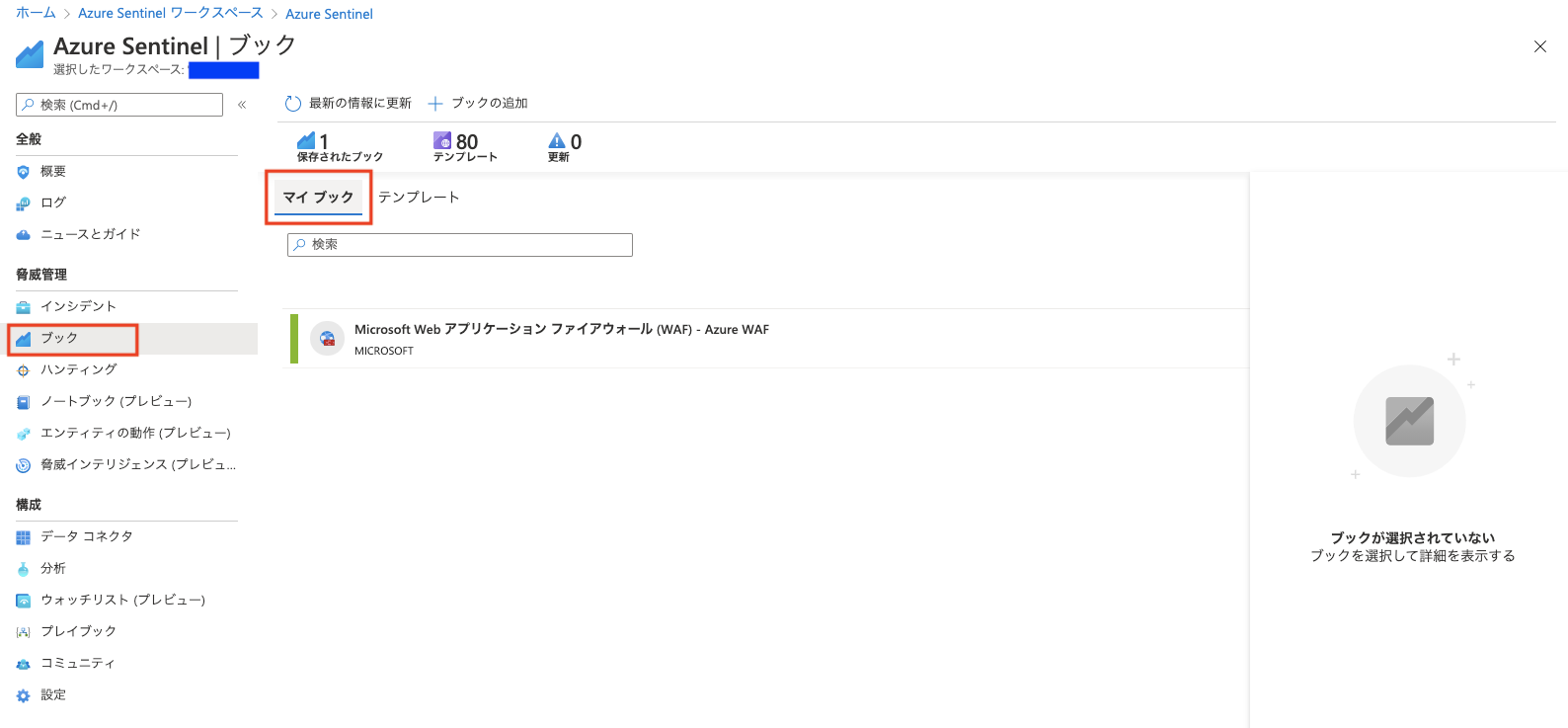Click the インシデント briefcase icon

(24, 307)
